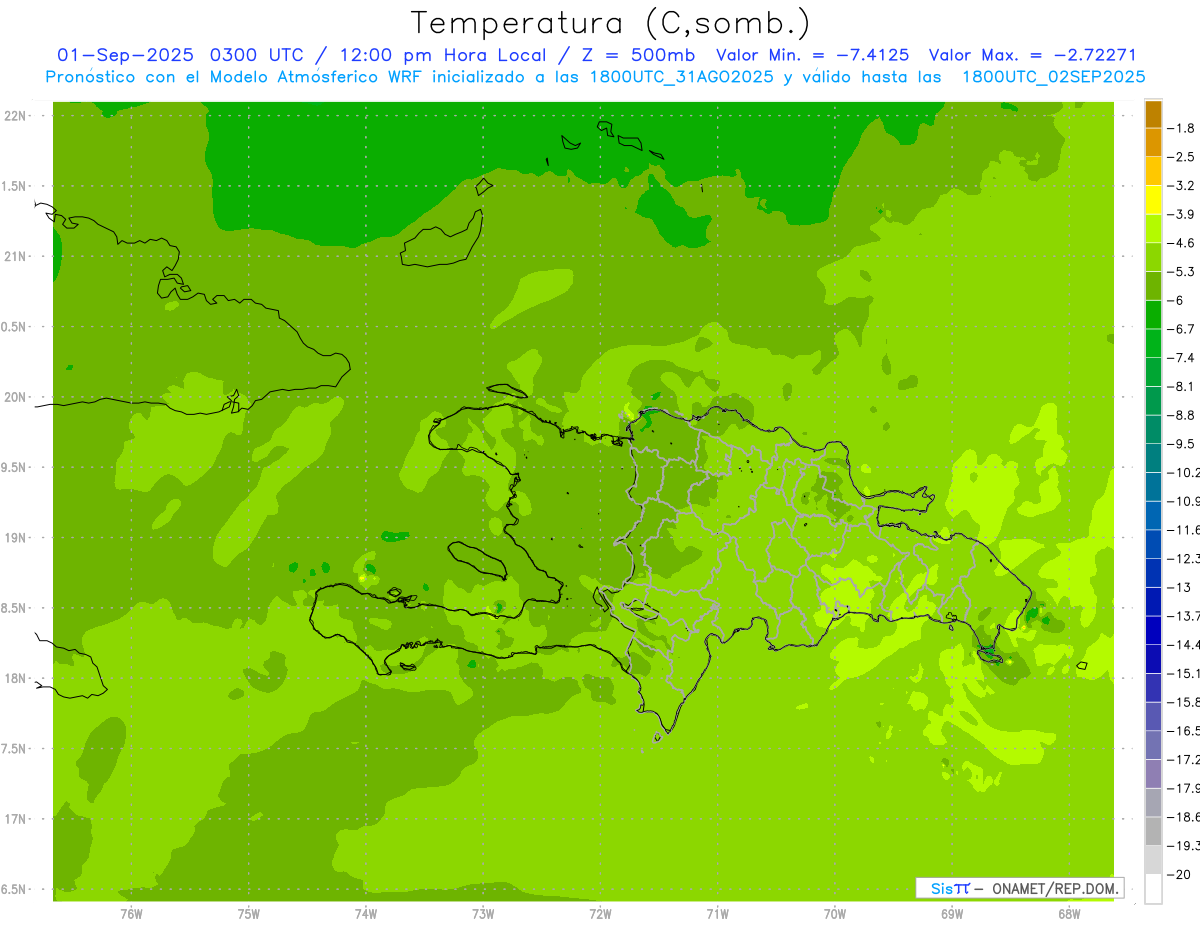The height and width of the screenshot is (927, 1200).
Task: Click the 73W longitude axis label
Action: [x=483, y=914]
